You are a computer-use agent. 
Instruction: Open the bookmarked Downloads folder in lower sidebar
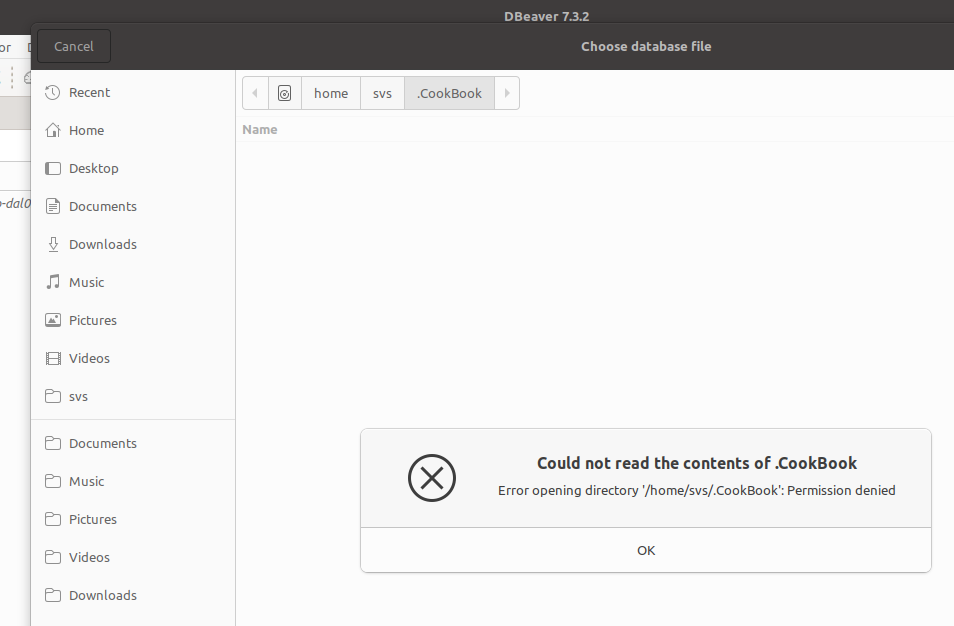click(133, 596)
